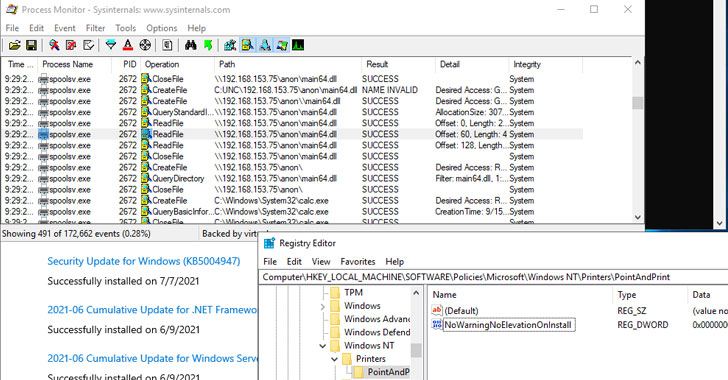The width and height of the screenshot is (728, 380).
Task: Open the Process Tree icon in toolbar
Action: pyautogui.click(x=168, y=45)
